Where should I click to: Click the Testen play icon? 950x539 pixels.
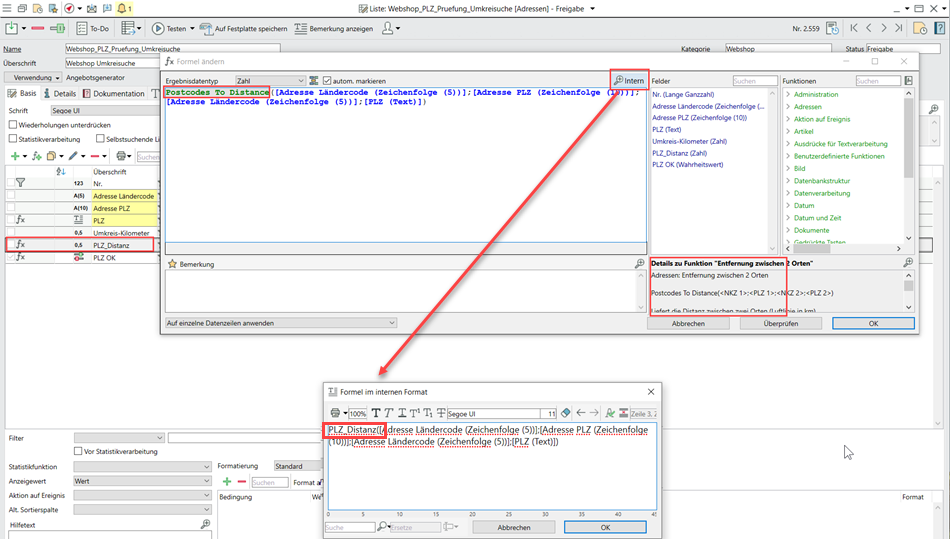[x=158, y=29]
